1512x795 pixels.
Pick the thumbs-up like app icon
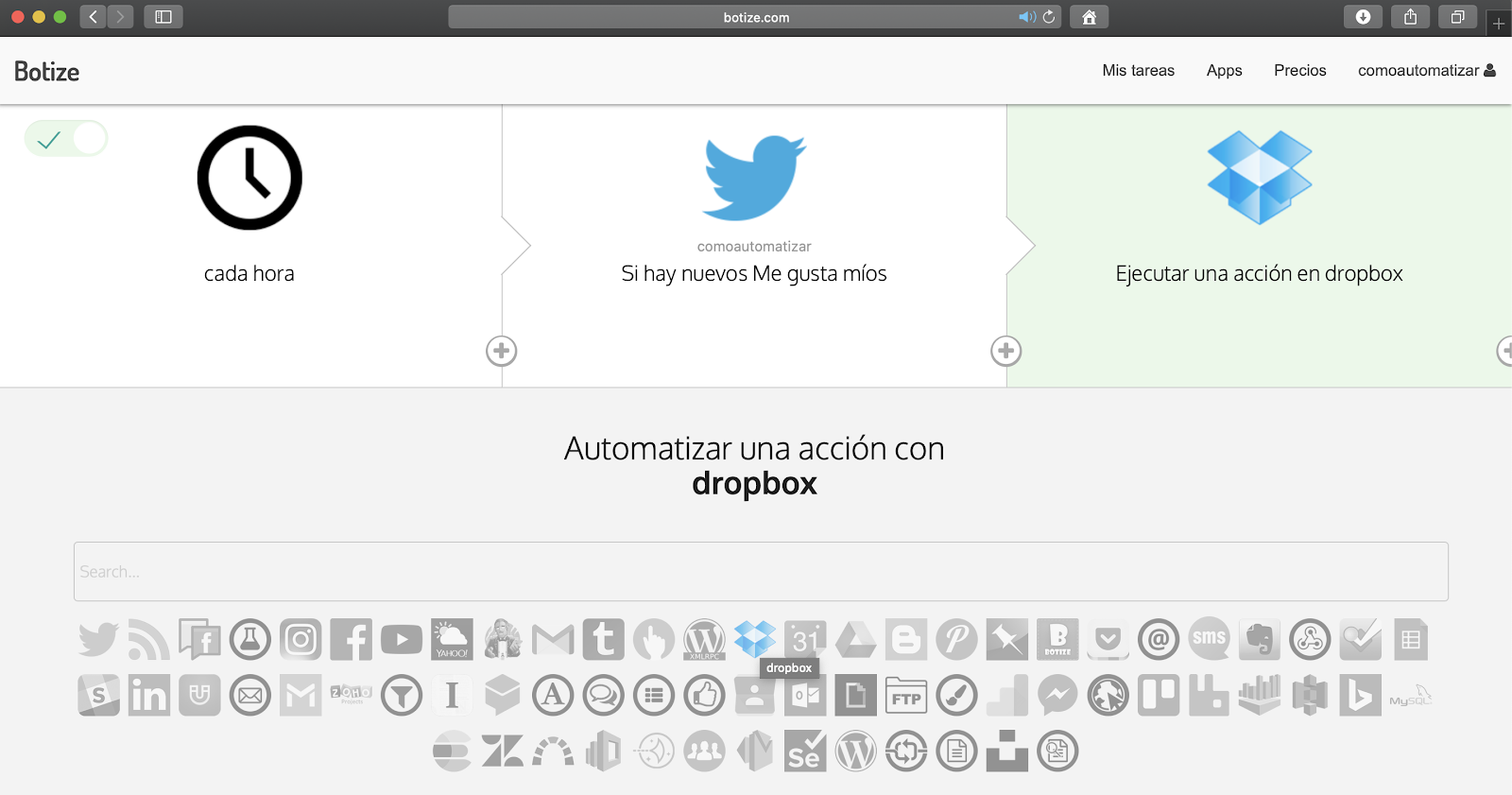(704, 696)
